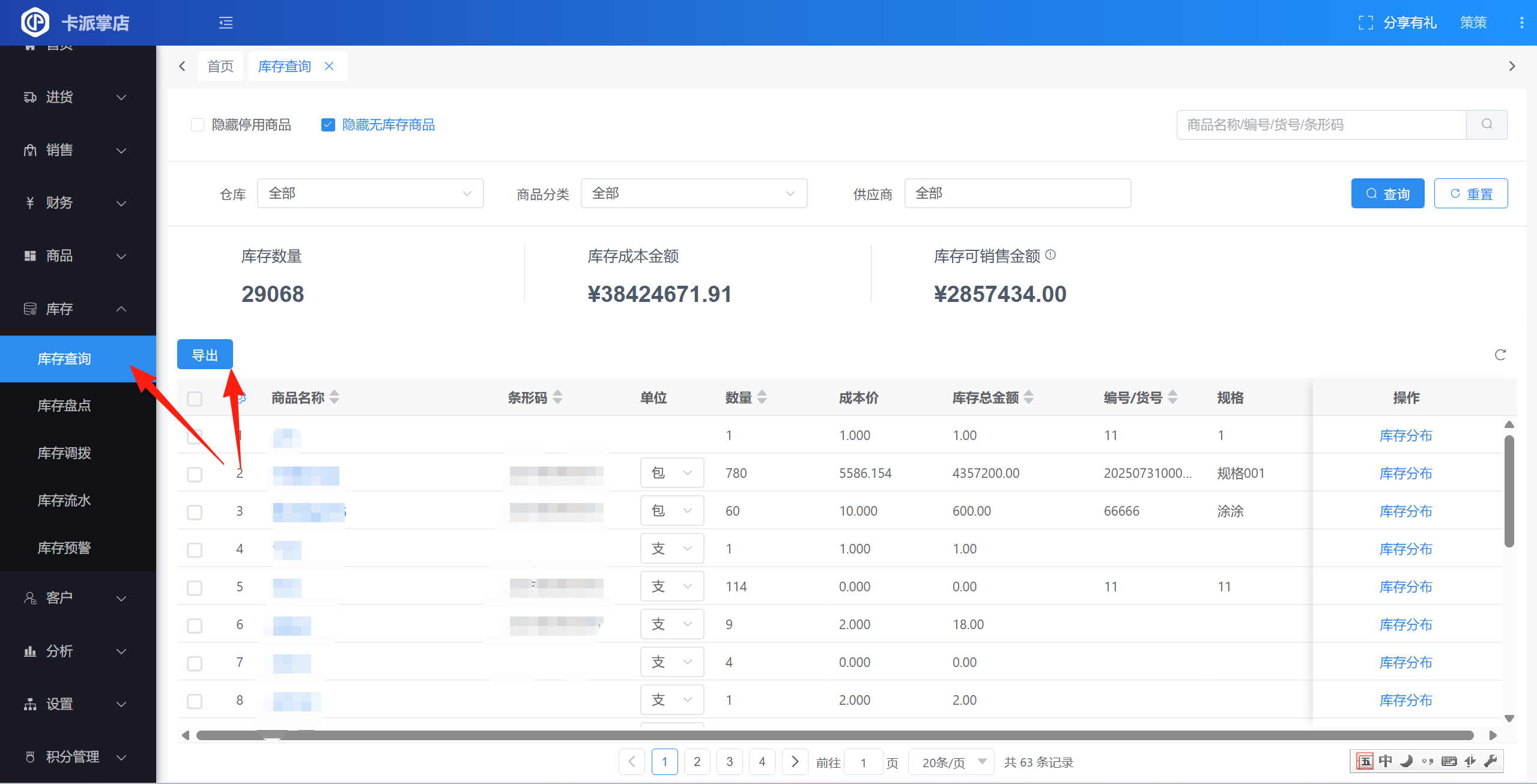Click the fullscreen toggle icon
Image resolution: width=1537 pixels, height=784 pixels.
pos(1365,23)
